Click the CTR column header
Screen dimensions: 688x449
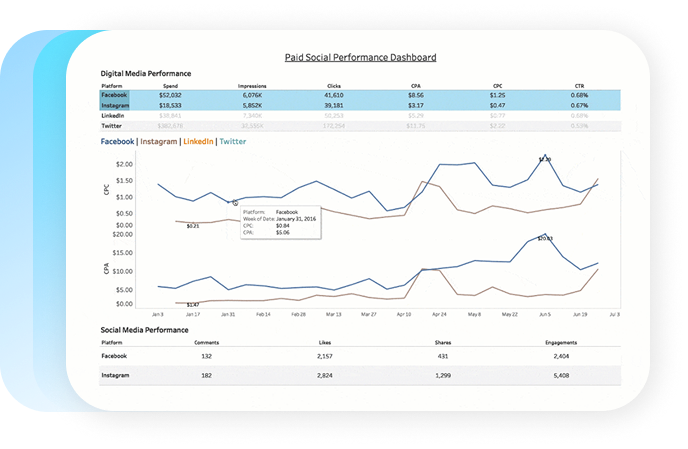pos(579,86)
